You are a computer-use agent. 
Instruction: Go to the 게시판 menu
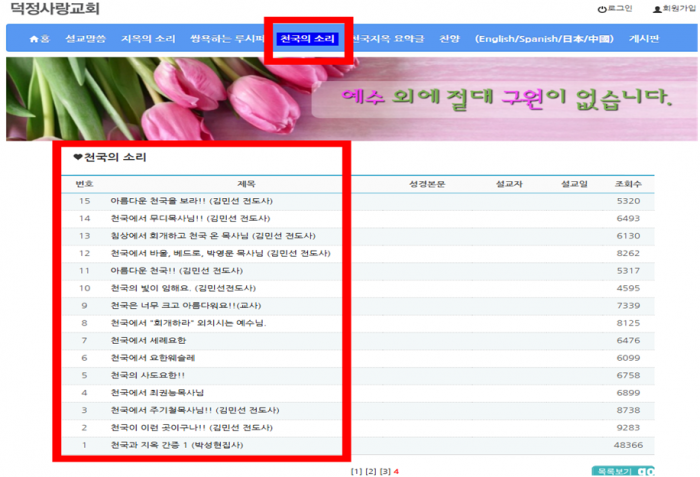pyautogui.click(x=643, y=39)
